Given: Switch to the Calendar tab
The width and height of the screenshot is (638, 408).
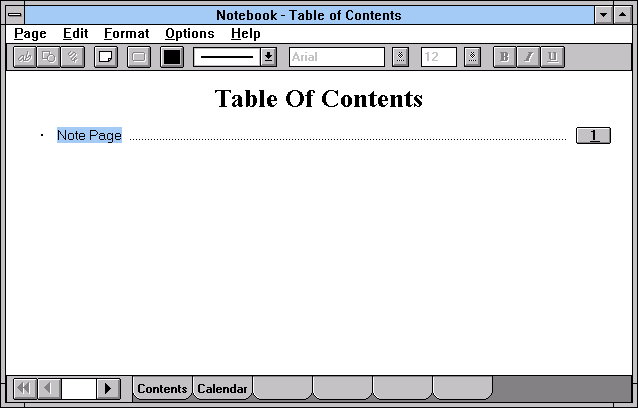Looking at the screenshot, I should 222,388.
